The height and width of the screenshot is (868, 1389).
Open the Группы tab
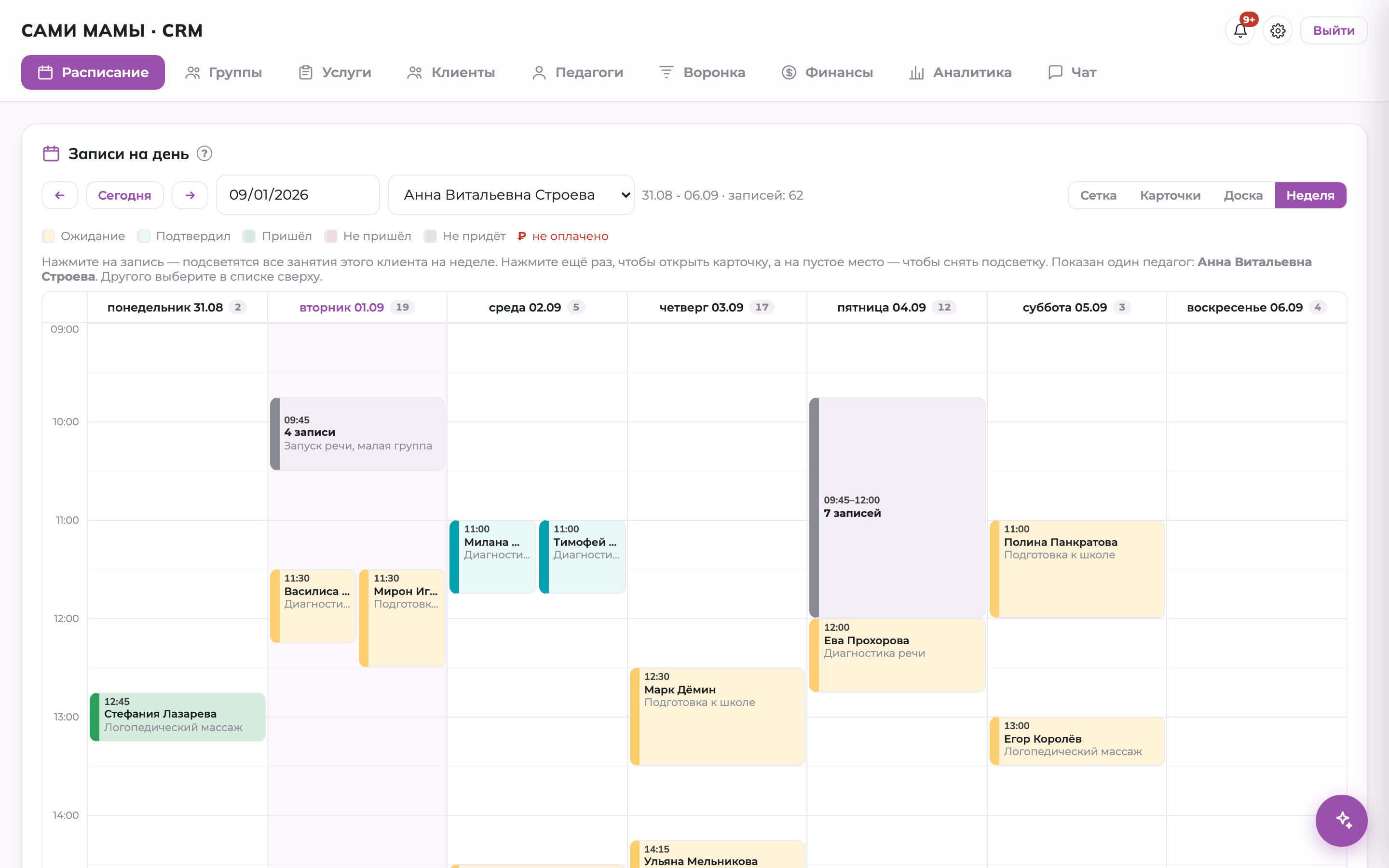(x=224, y=72)
